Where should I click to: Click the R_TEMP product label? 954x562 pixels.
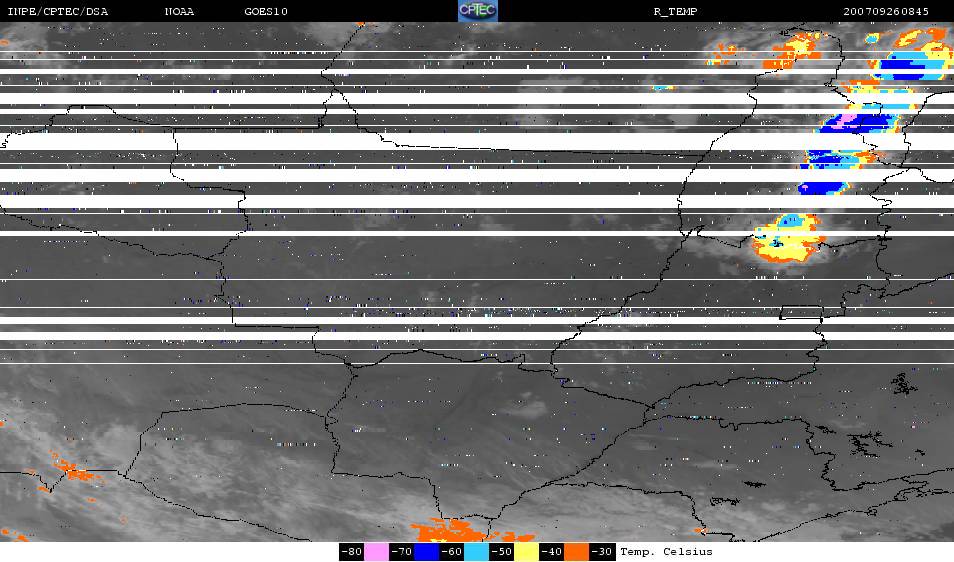coord(675,12)
